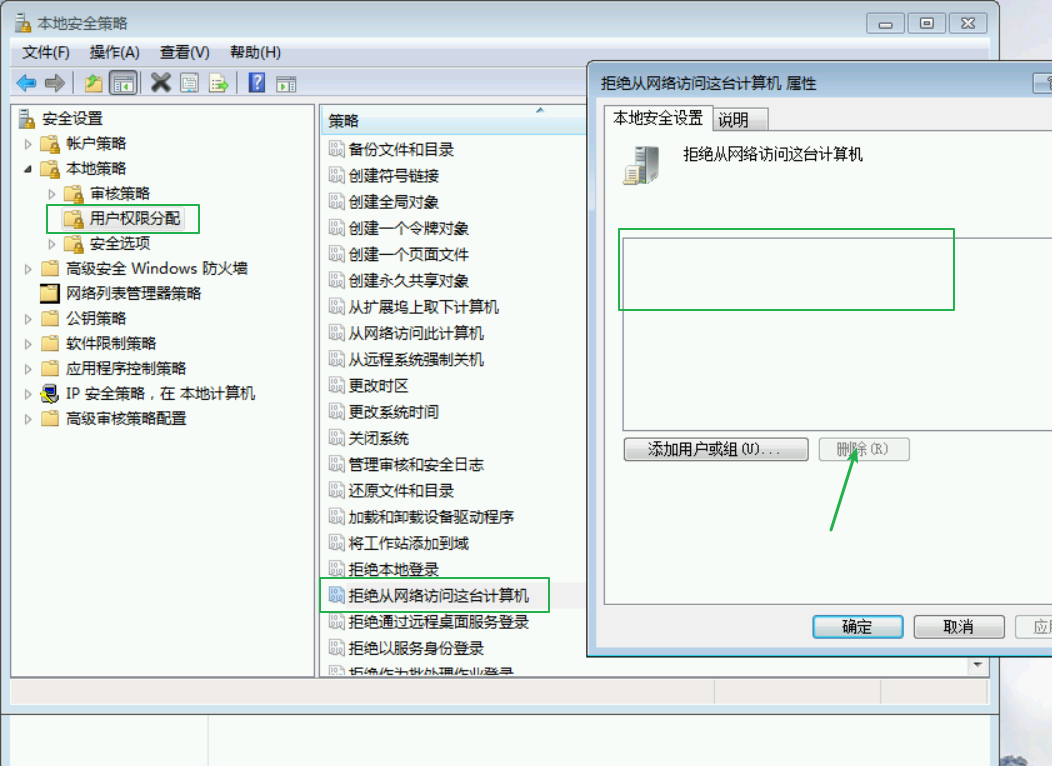Click the Delete X toolbar icon
1052x766 pixels.
(x=160, y=83)
